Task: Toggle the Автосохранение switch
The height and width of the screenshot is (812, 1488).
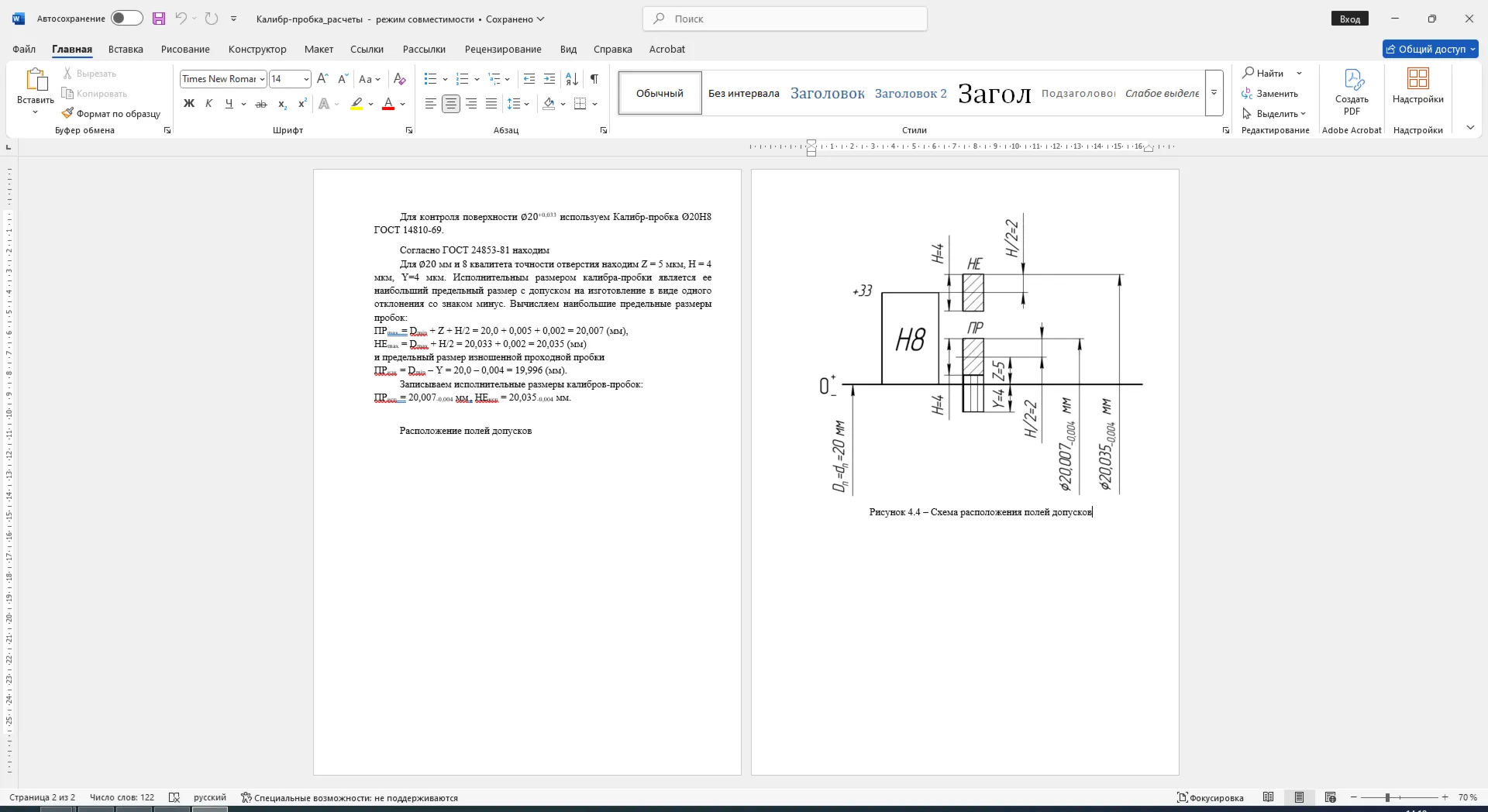Action: point(126,19)
